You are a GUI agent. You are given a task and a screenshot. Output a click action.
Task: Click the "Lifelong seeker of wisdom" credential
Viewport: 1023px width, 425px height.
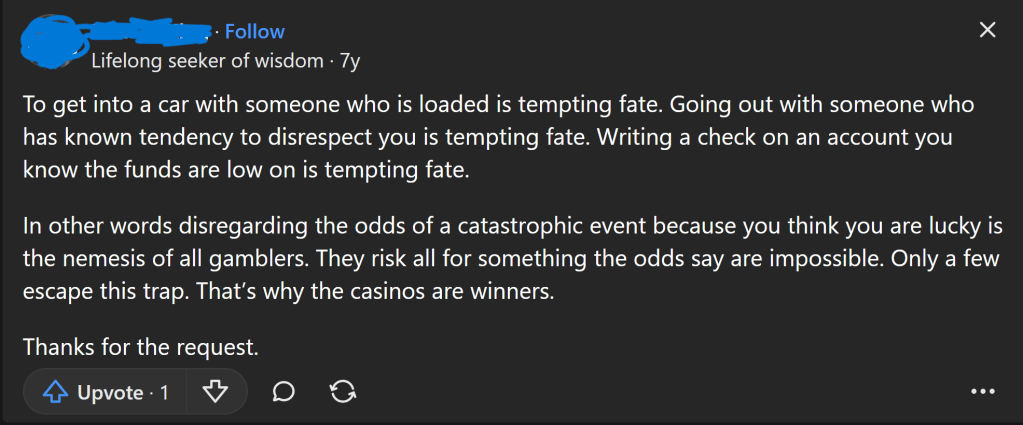coord(208,60)
